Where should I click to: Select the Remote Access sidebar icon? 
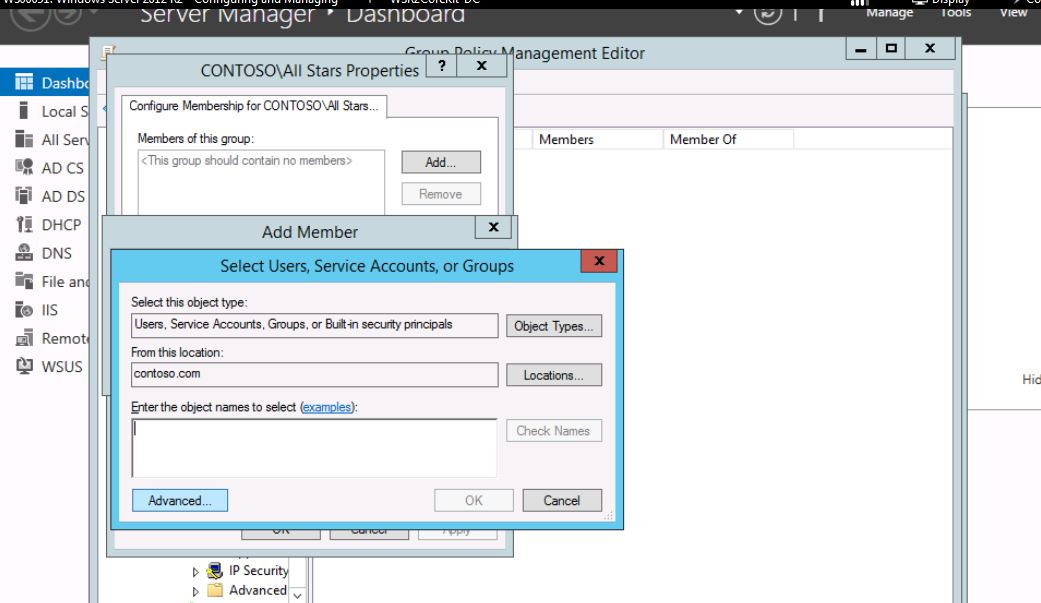(x=24, y=338)
